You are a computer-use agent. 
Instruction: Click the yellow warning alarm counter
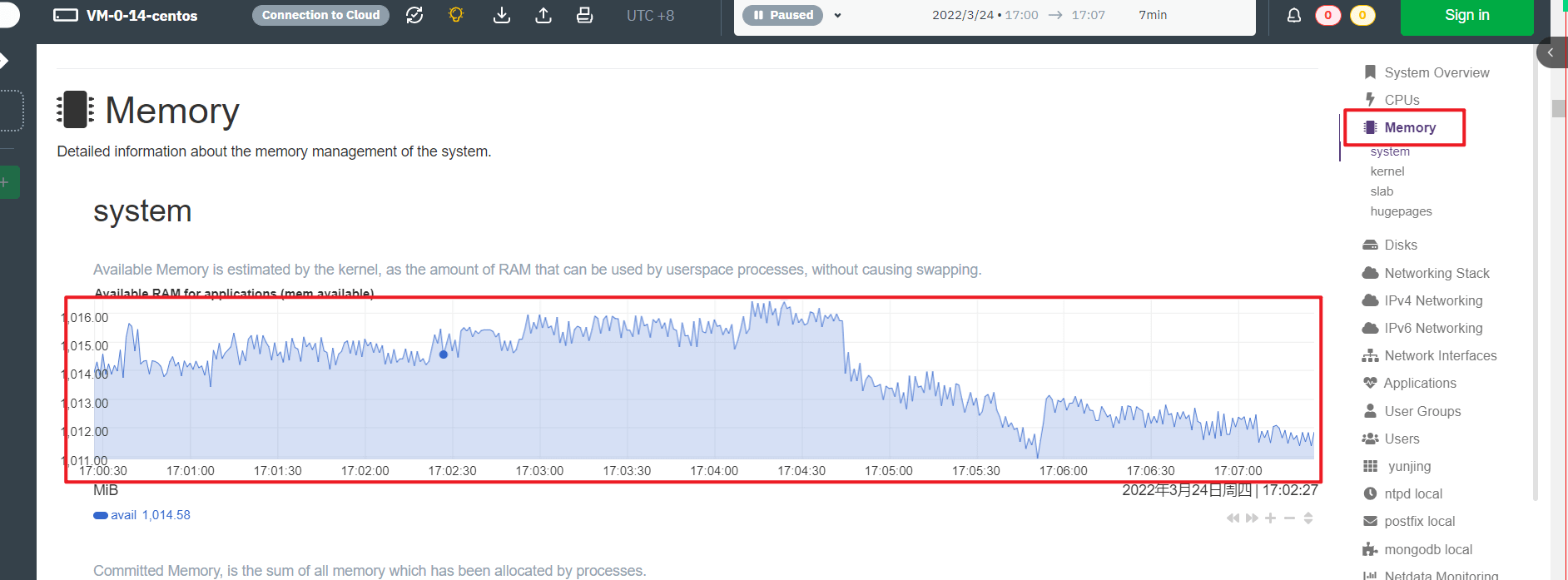point(1362,15)
